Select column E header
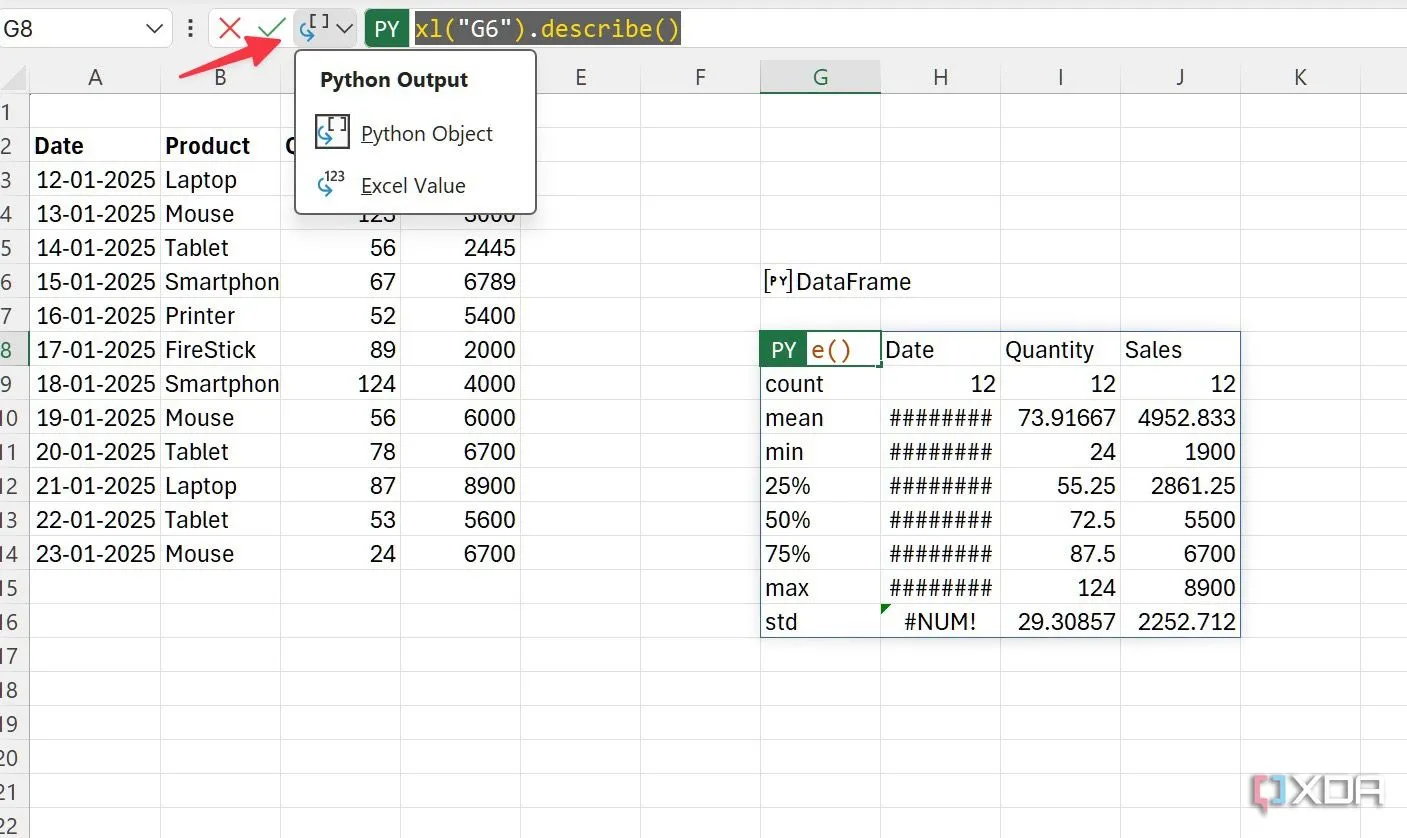Image resolution: width=1407 pixels, height=838 pixels. pos(580,77)
